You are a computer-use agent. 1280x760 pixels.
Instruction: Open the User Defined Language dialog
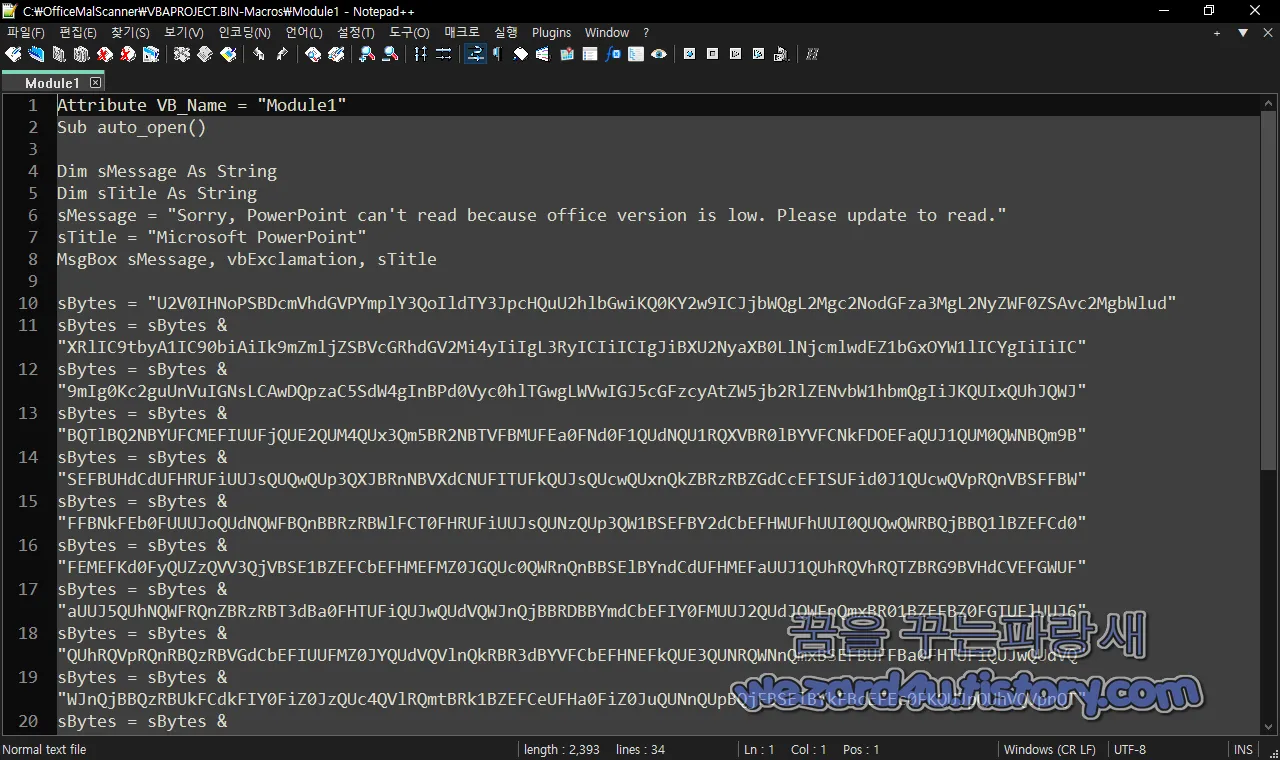click(x=543, y=54)
